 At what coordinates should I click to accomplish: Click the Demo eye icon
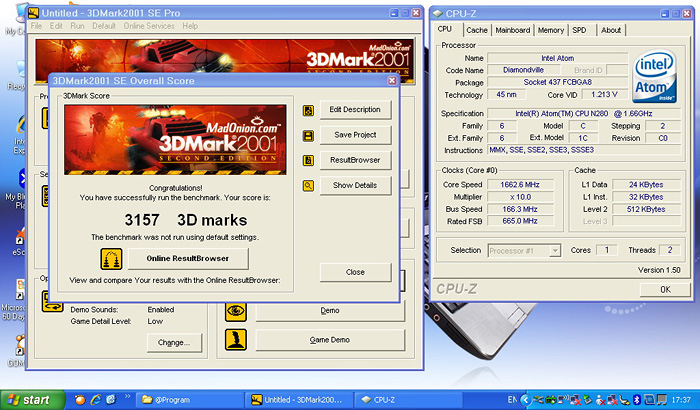(x=236, y=310)
